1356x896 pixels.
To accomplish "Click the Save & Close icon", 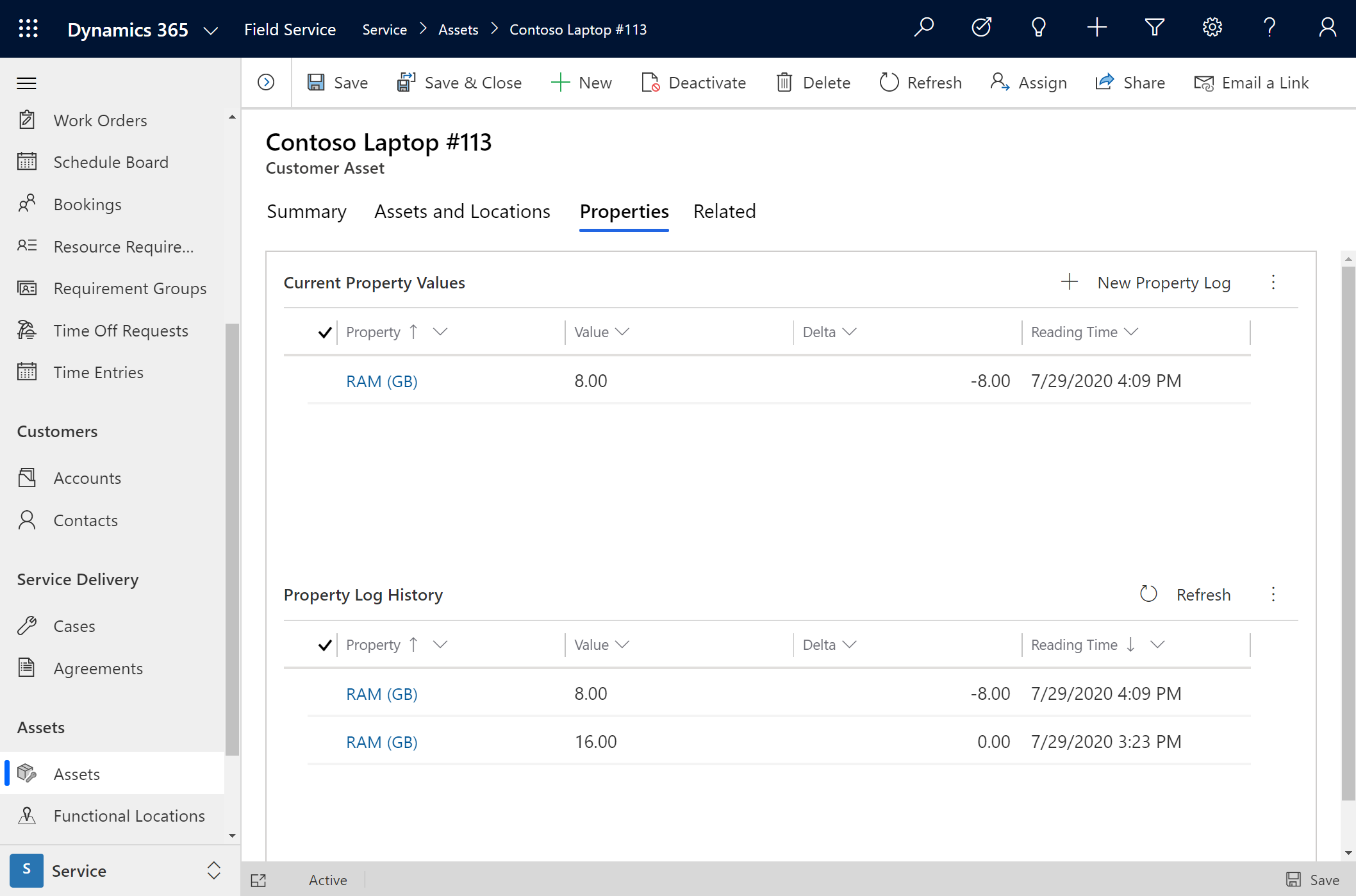I will click(x=405, y=82).
